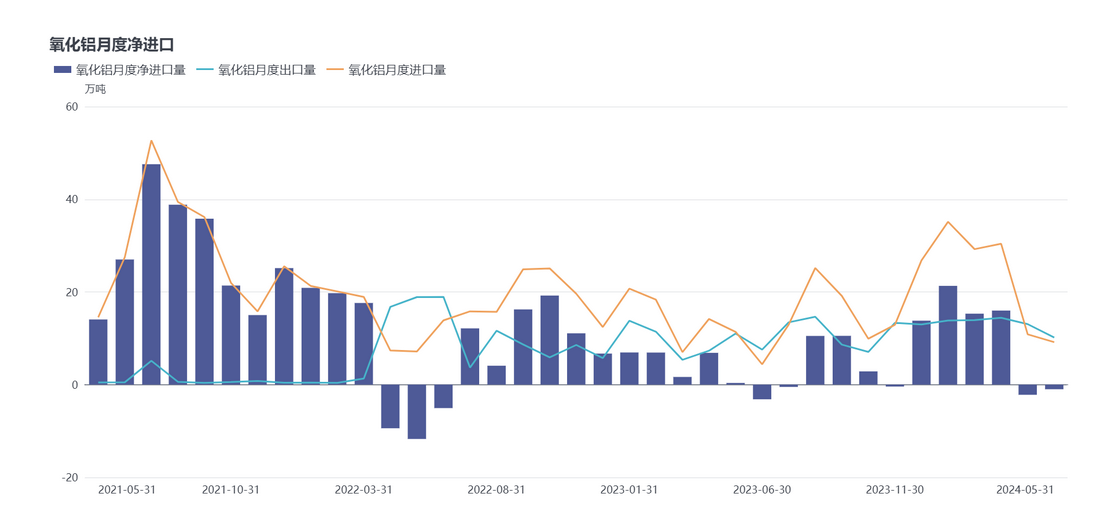Image resolution: width=1100 pixels, height=521 pixels.
Task: Click the chart title 氧化铝月度净进口
Action: click(x=112, y=44)
